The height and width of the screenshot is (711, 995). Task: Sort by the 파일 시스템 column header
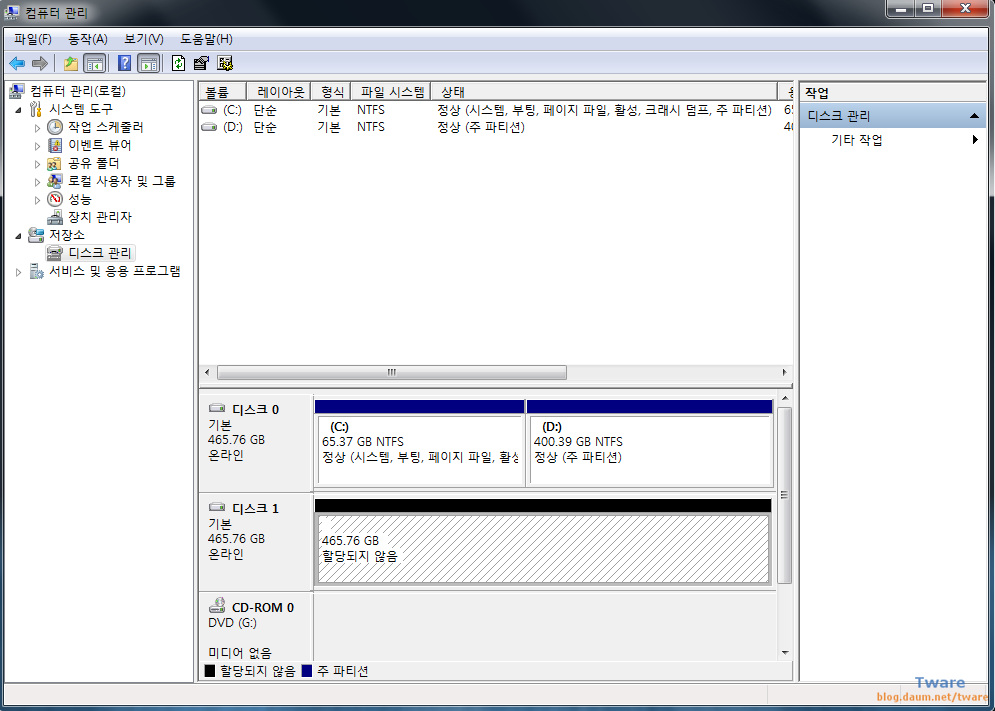click(392, 92)
